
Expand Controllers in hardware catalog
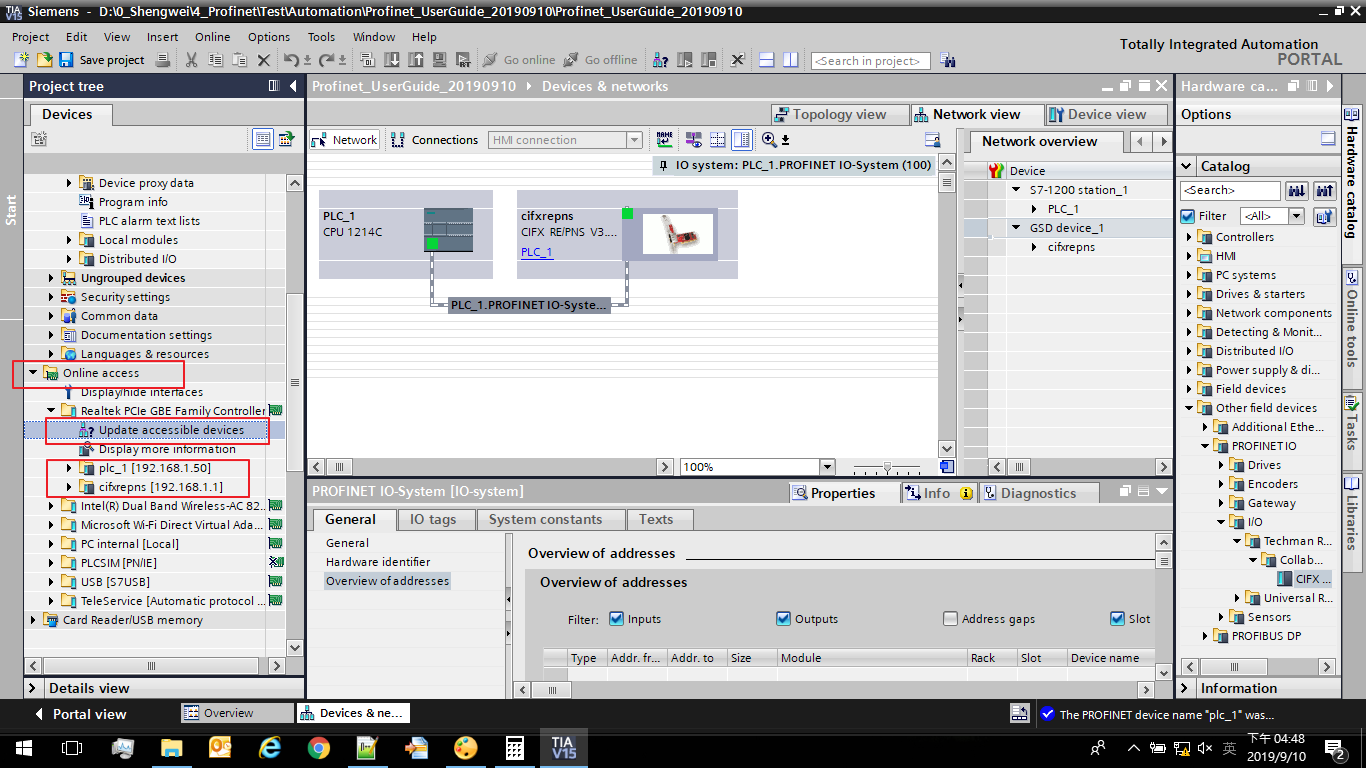[x=1190, y=237]
